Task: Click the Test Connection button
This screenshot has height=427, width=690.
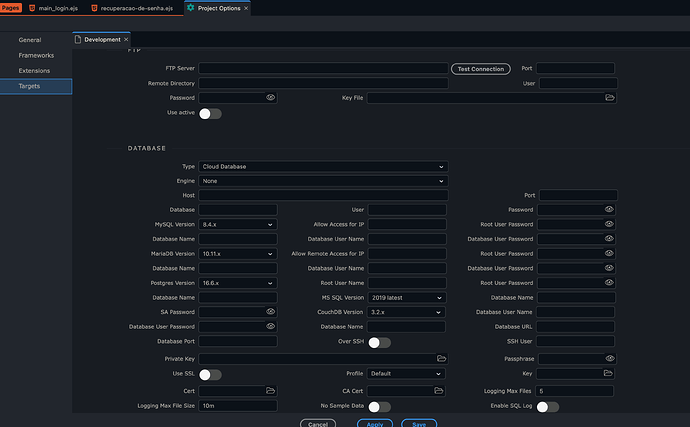Action: click(480, 69)
